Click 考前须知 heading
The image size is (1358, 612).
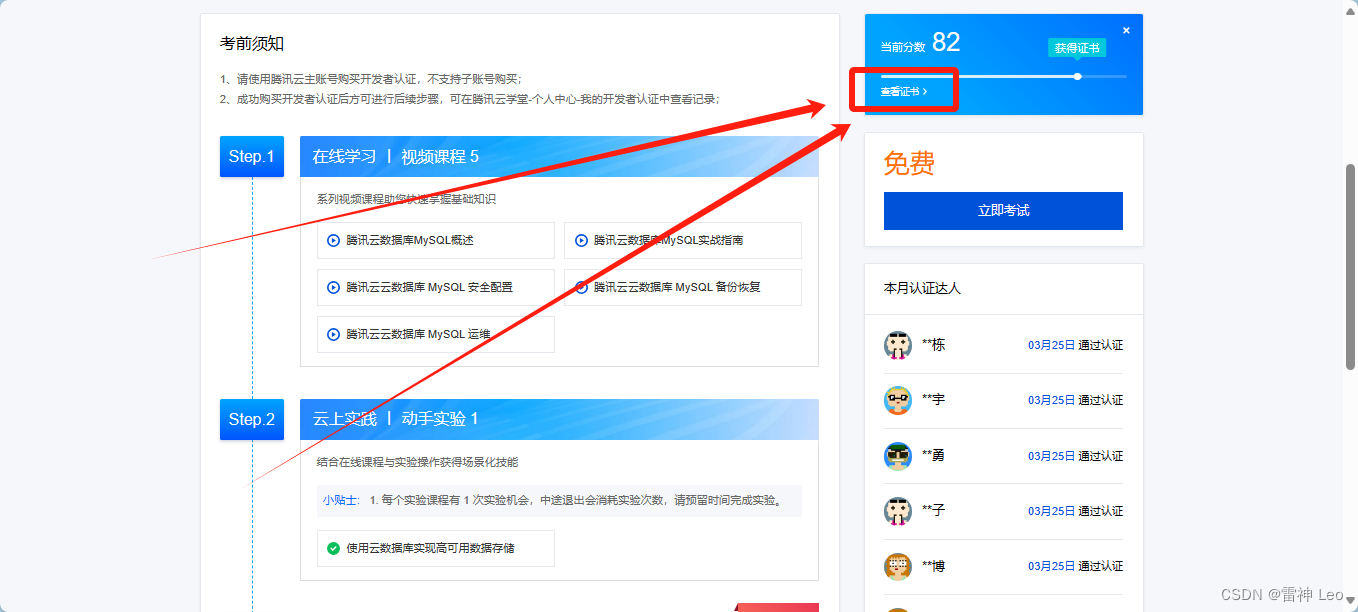point(252,44)
